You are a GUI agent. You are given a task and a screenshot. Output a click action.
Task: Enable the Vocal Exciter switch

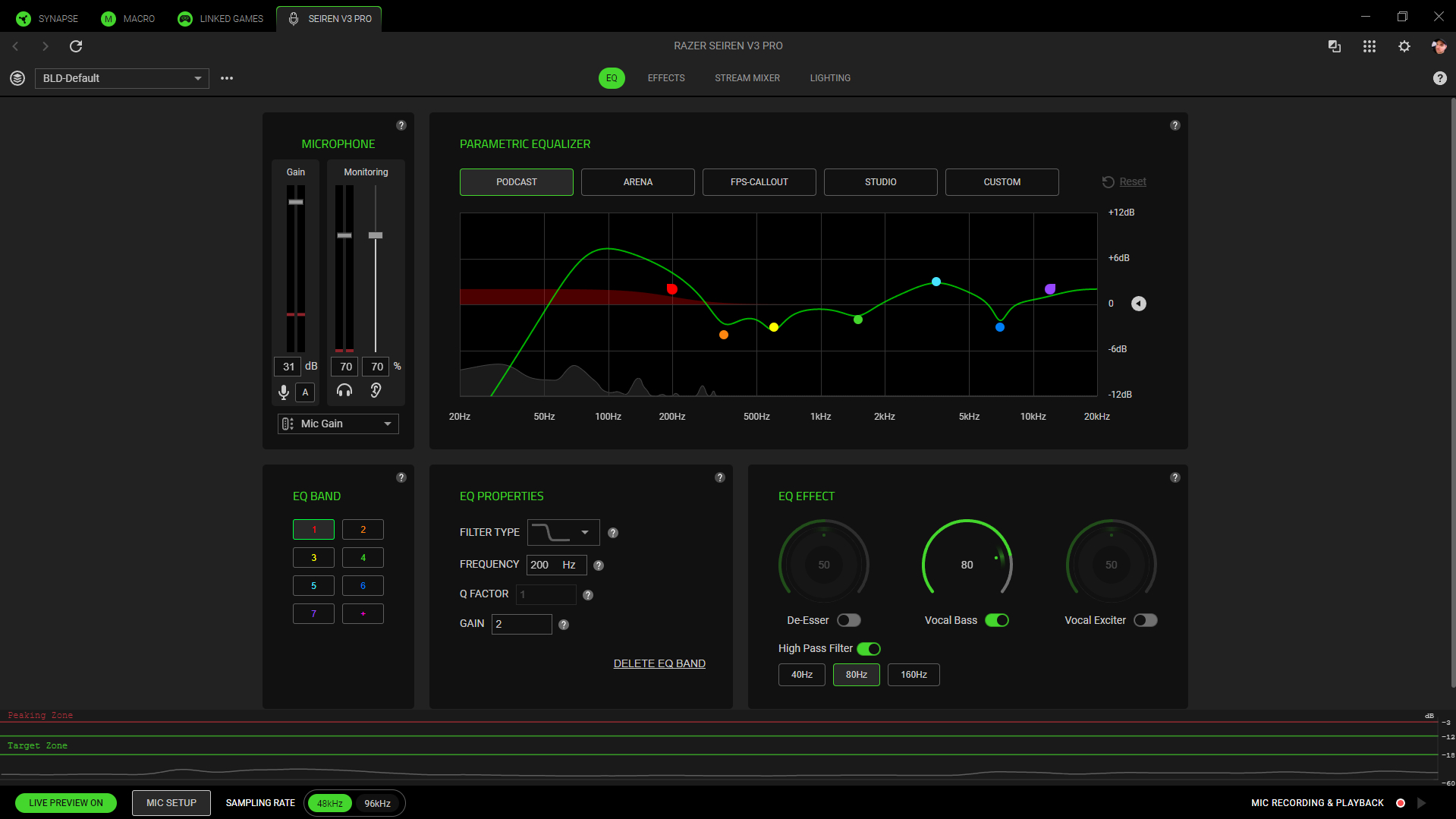pyautogui.click(x=1146, y=620)
